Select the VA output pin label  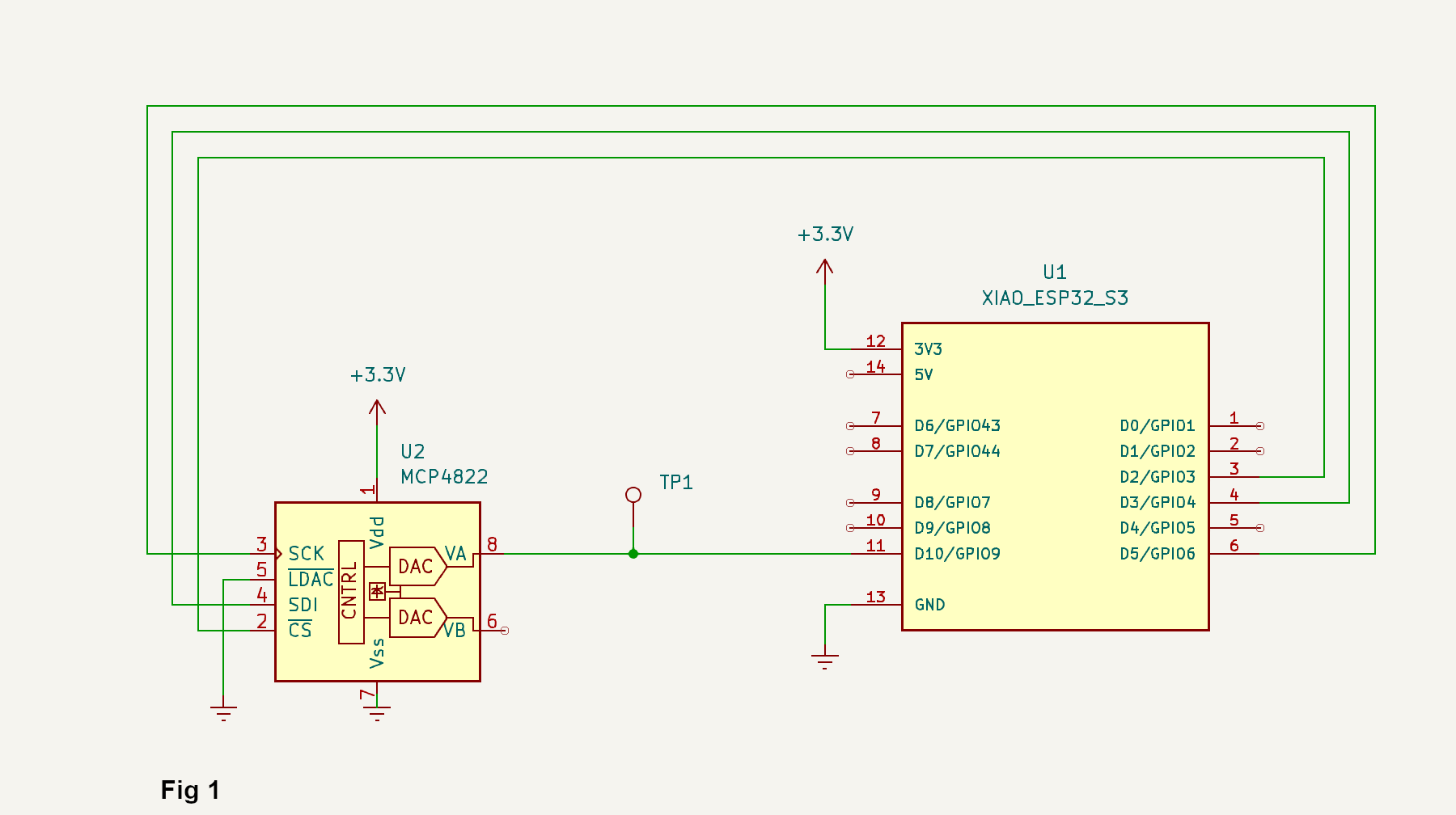[x=455, y=554]
